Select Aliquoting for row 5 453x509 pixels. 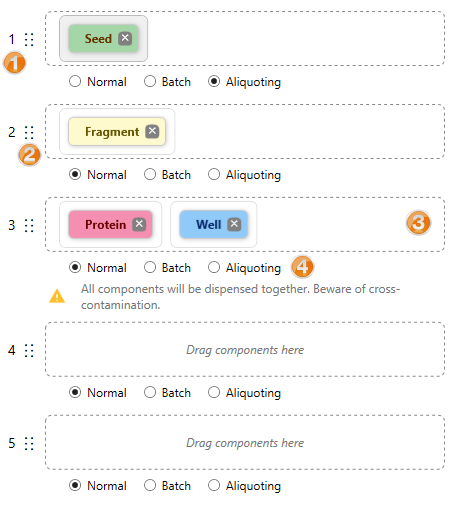pos(214,485)
